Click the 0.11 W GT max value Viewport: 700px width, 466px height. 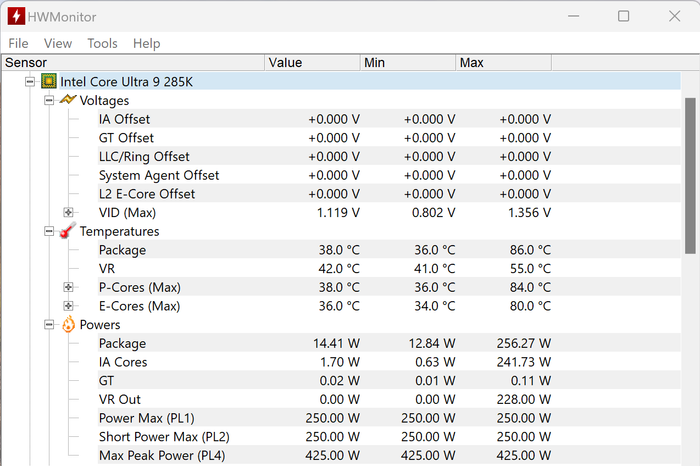click(x=531, y=381)
